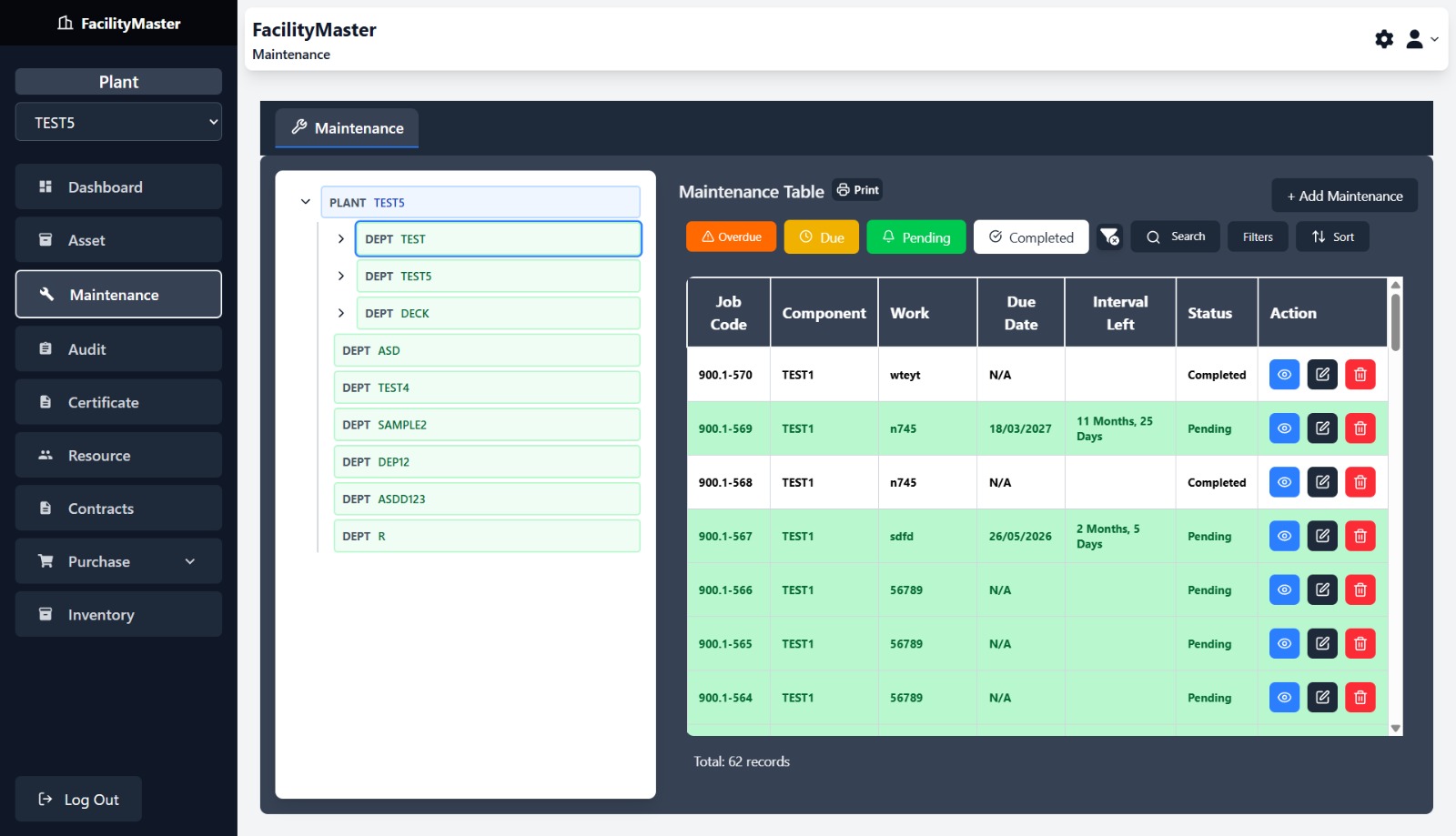Open edit for job 900.1-564
1456x836 pixels.
tap(1322, 698)
